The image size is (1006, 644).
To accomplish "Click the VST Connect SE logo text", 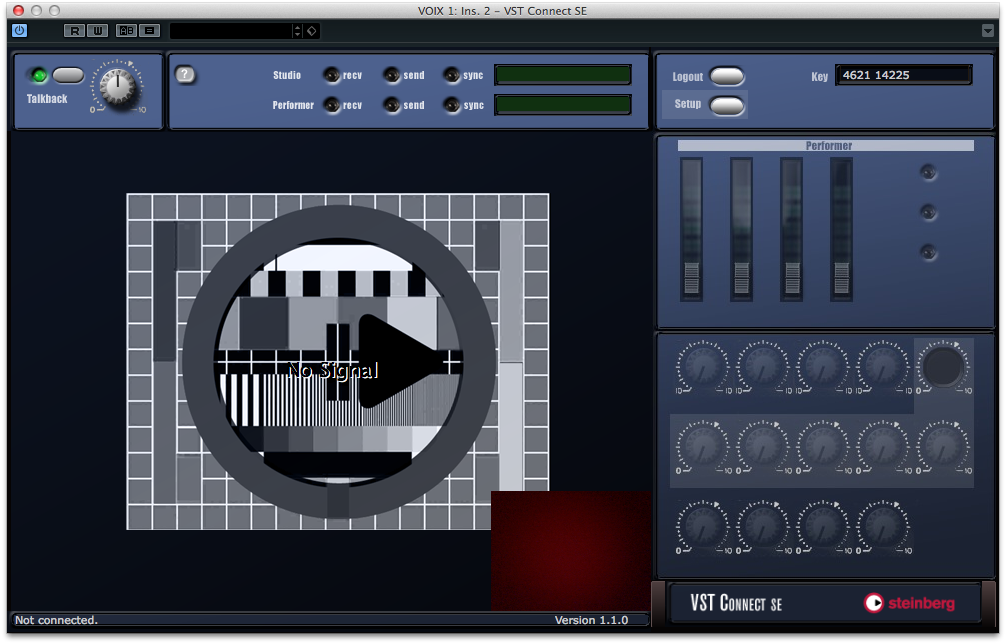I will [x=736, y=603].
